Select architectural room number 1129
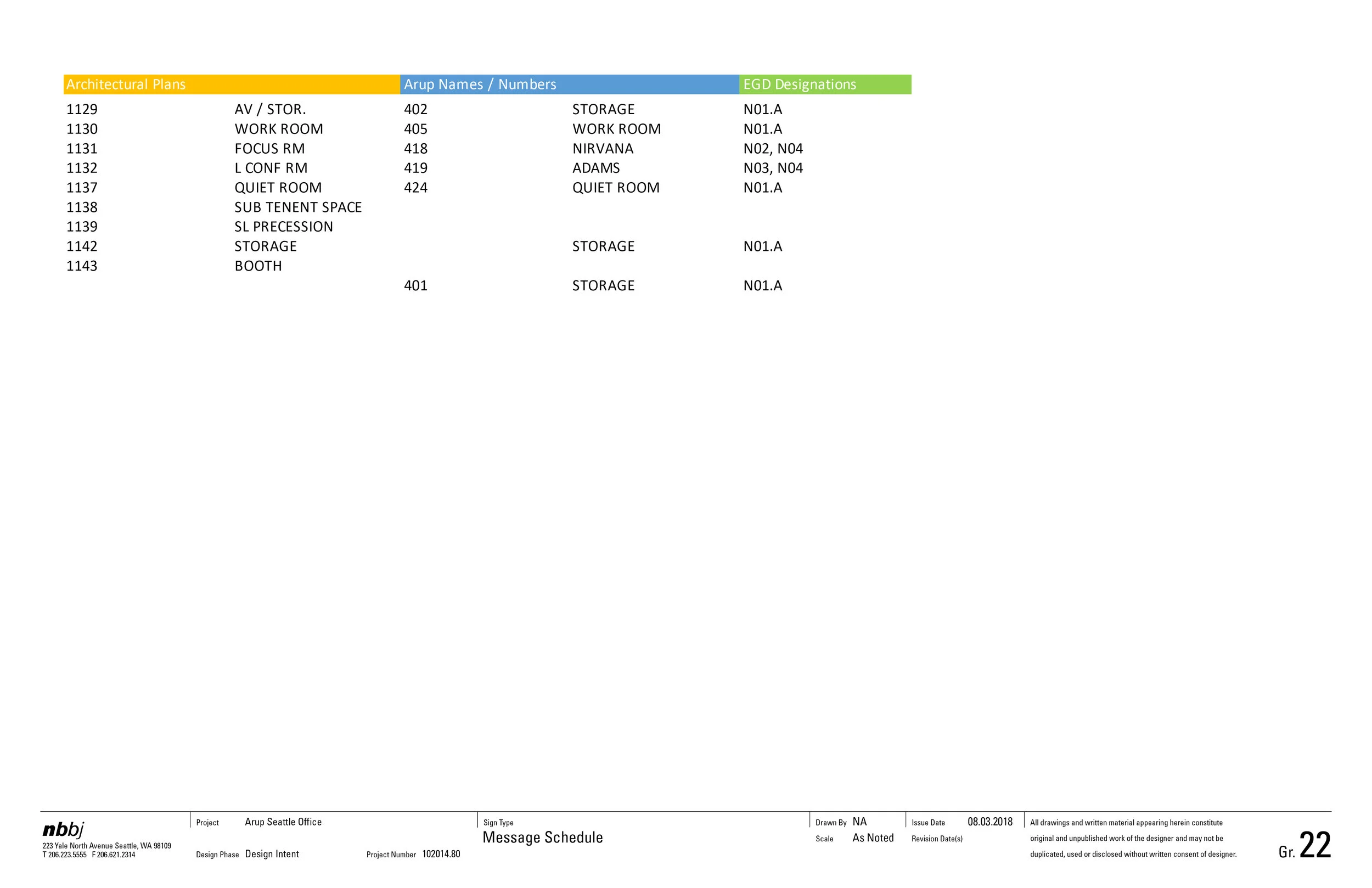The image size is (1372, 888). [82, 110]
